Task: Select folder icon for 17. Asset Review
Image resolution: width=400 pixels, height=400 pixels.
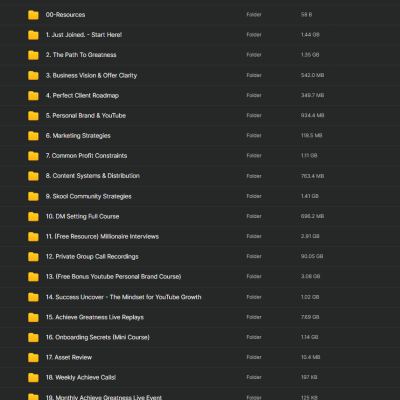Action: [x=33, y=358]
